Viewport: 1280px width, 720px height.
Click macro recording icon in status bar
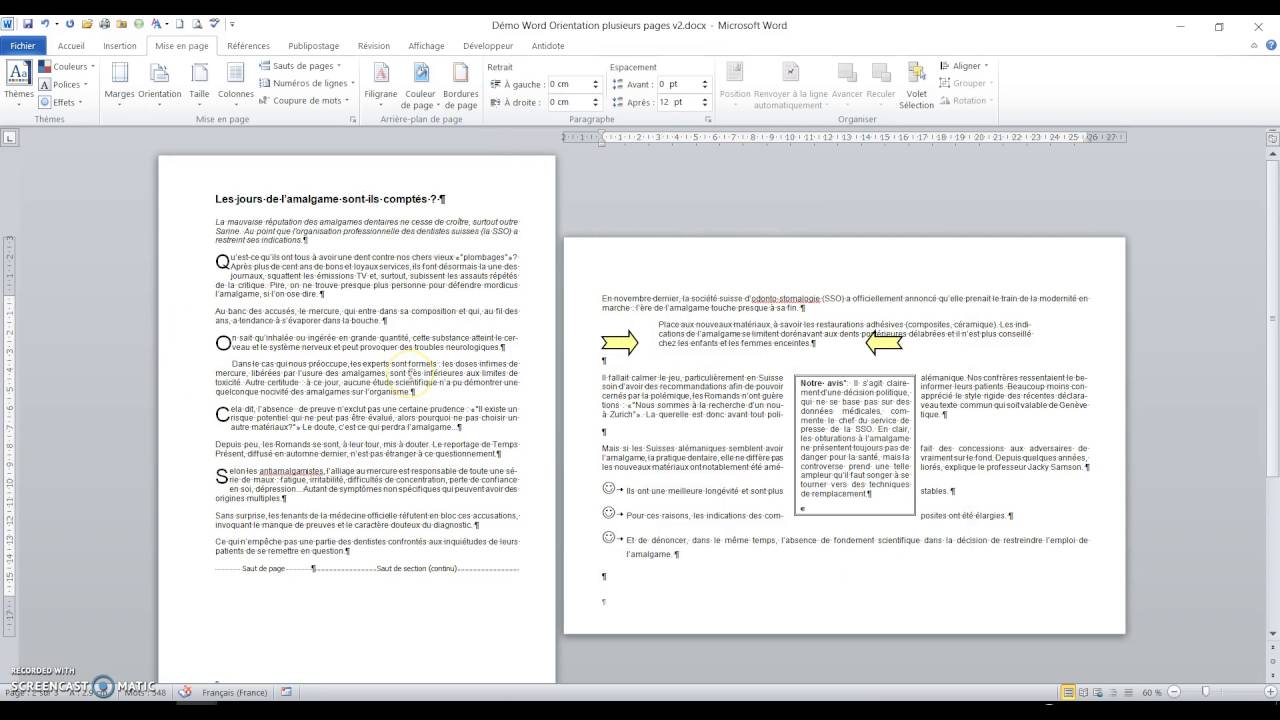(287, 692)
